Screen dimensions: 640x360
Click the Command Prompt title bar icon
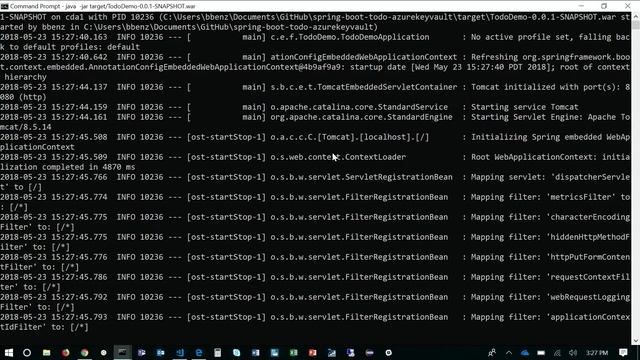click(x=4, y=6)
